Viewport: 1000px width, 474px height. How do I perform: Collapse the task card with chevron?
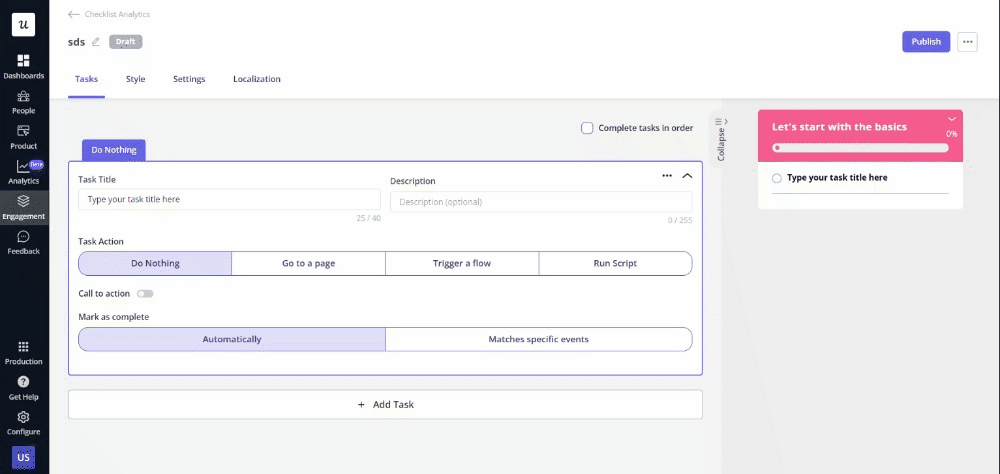coord(687,176)
